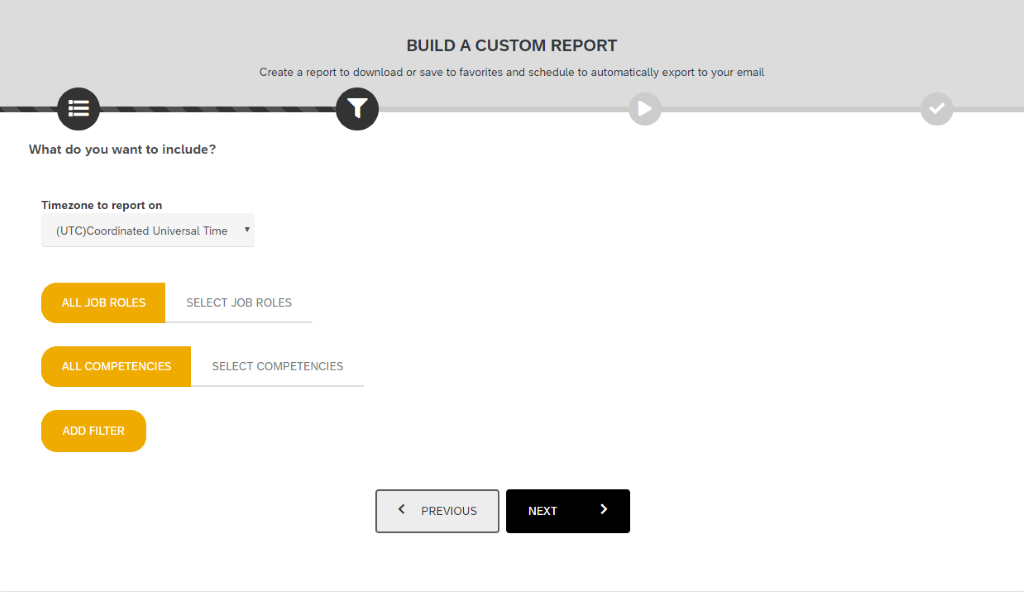Open the Timezone to report on dropdown

(148, 231)
